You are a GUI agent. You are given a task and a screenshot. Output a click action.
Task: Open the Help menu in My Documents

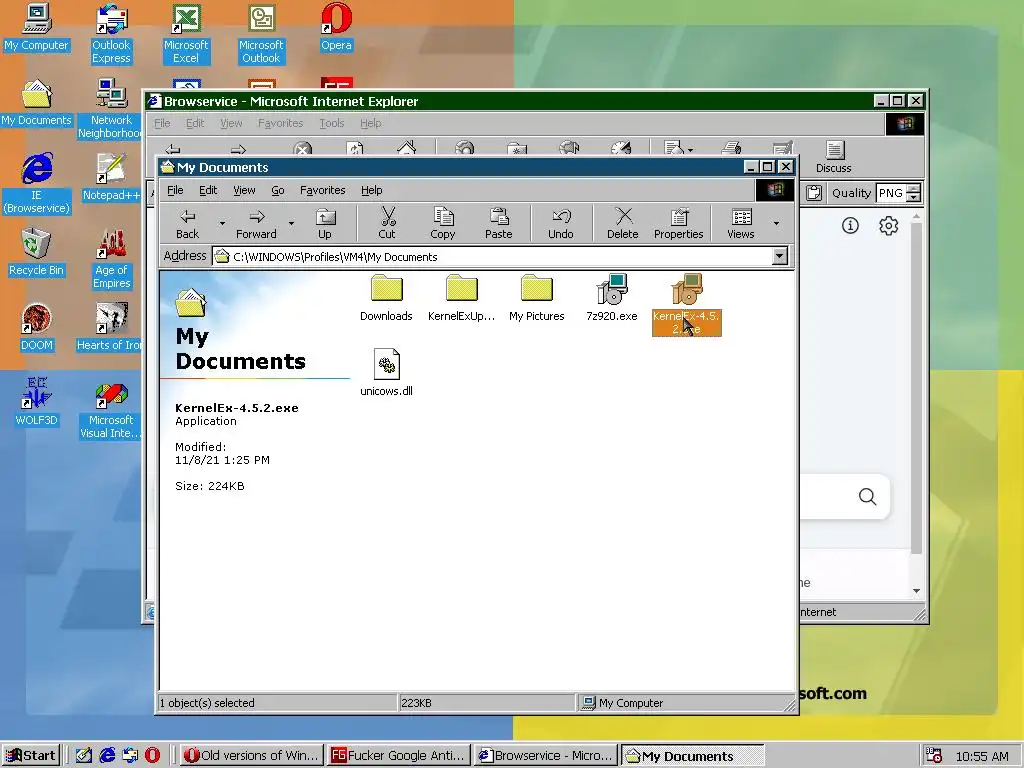coord(372,190)
